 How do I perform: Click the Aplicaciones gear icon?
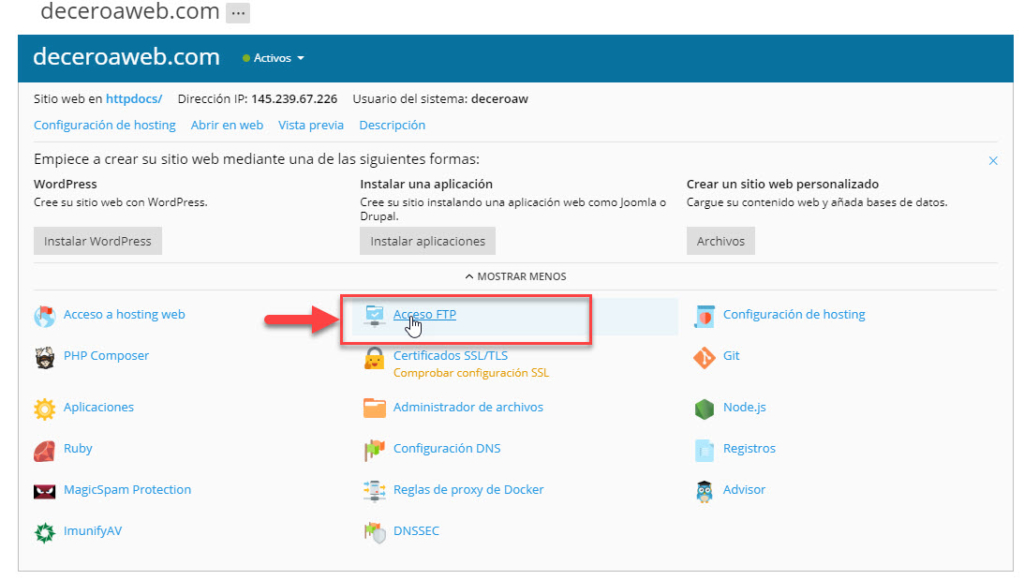point(44,409)
